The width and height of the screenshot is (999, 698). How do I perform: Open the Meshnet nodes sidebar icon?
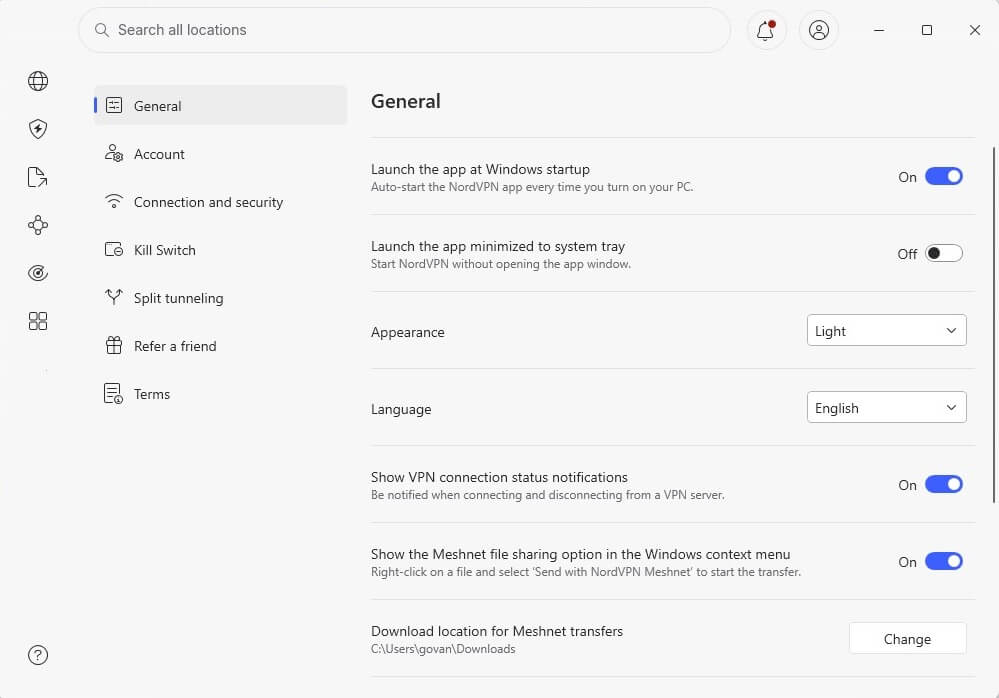(38, 225)
